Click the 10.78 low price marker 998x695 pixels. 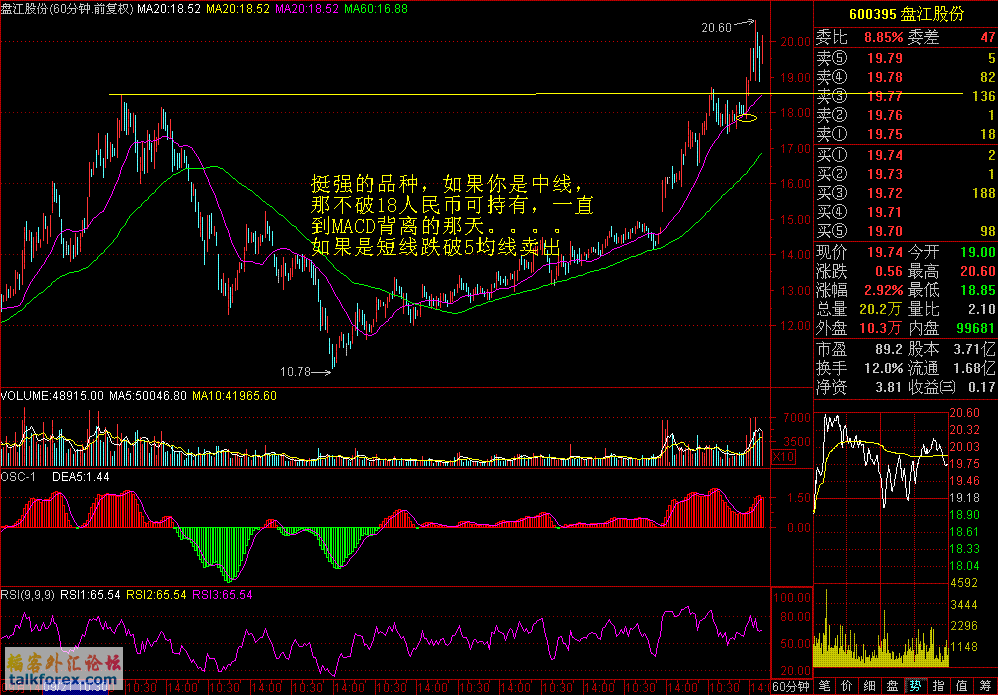[x=295, y=372]
